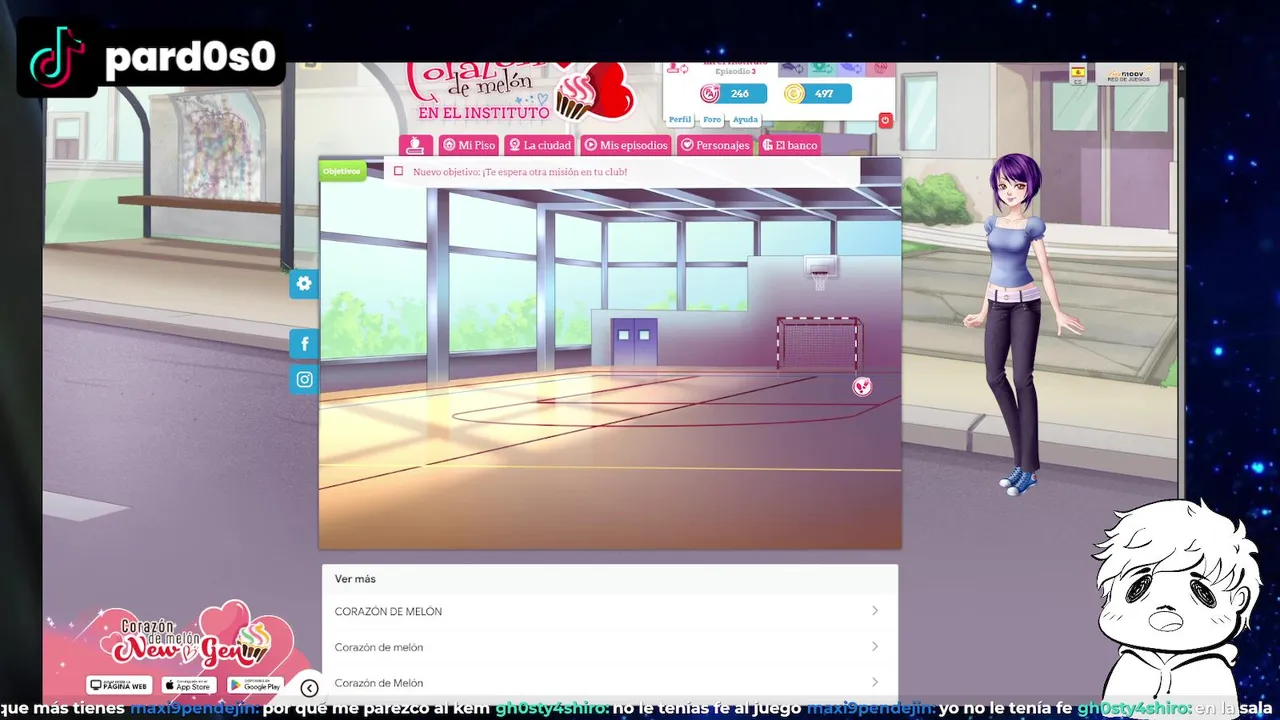Click the Ver más heading
The image size is (1280, 720).
pos(355,579)
